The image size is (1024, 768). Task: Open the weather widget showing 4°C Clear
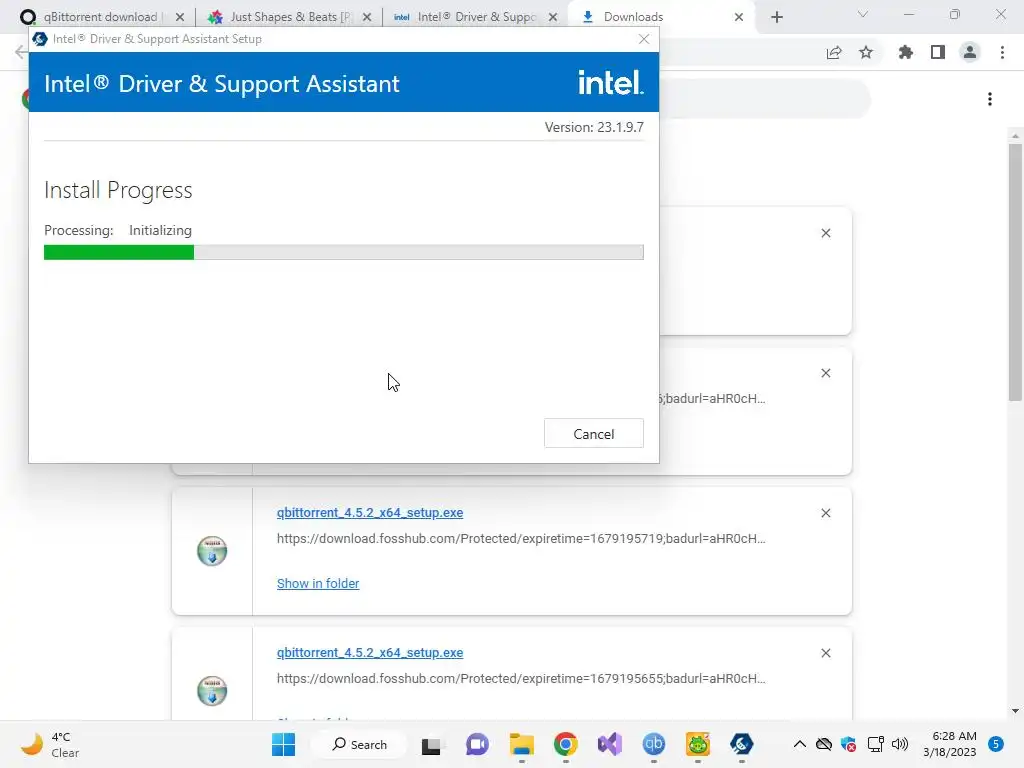coord(50,744)
